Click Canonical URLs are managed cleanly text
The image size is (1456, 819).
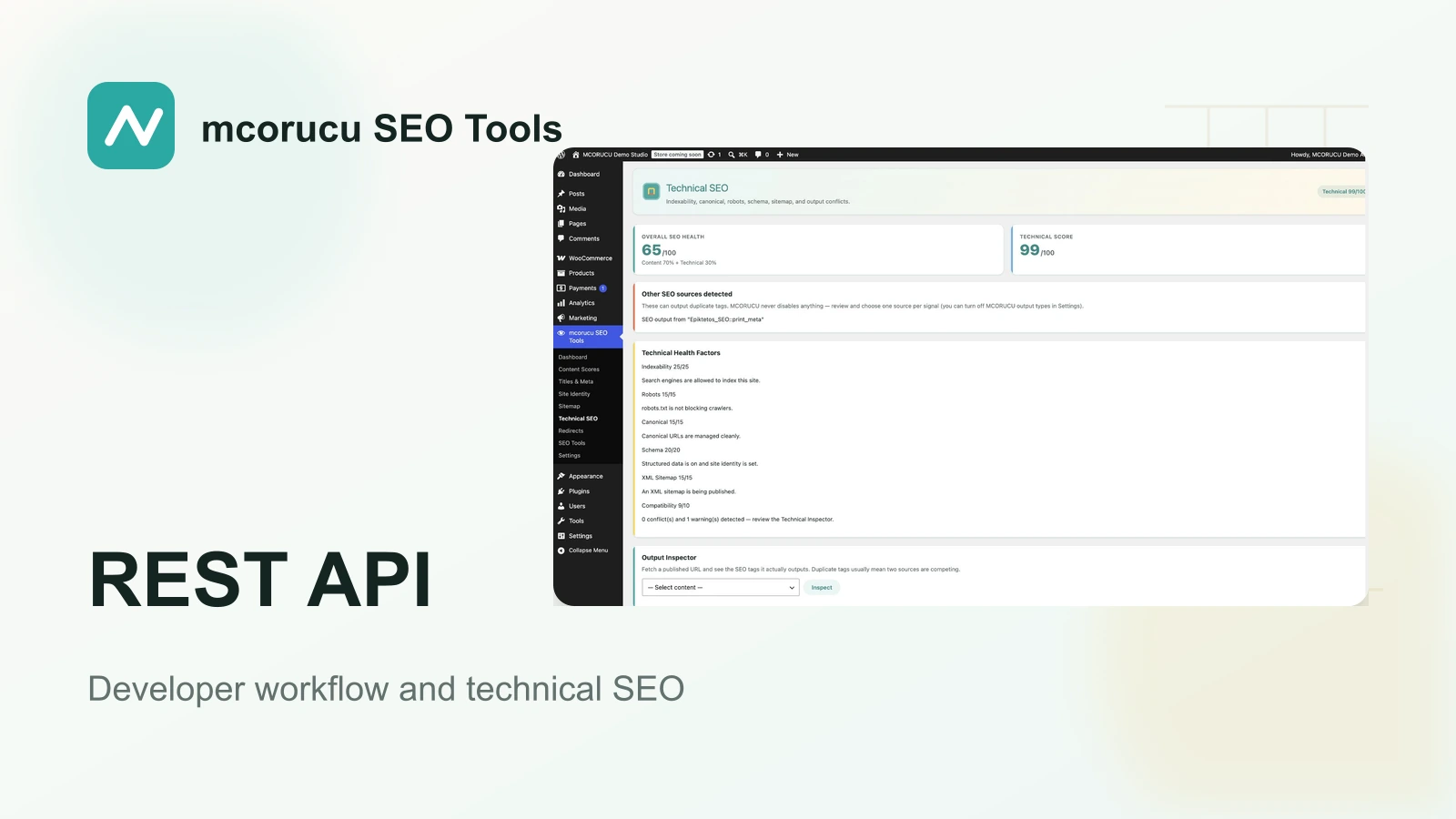(691, 436)
